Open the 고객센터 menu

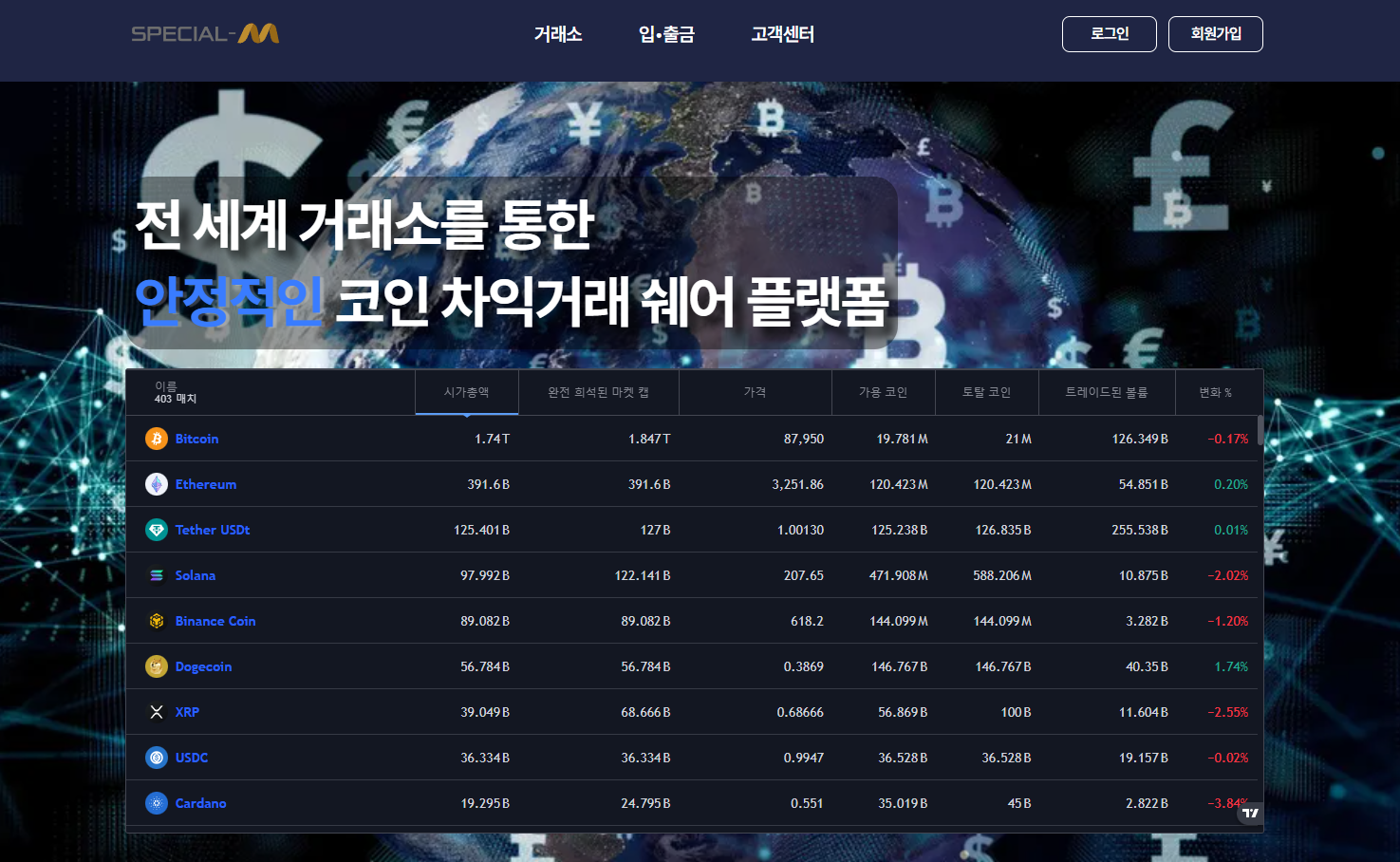click(x=783, y=34)
